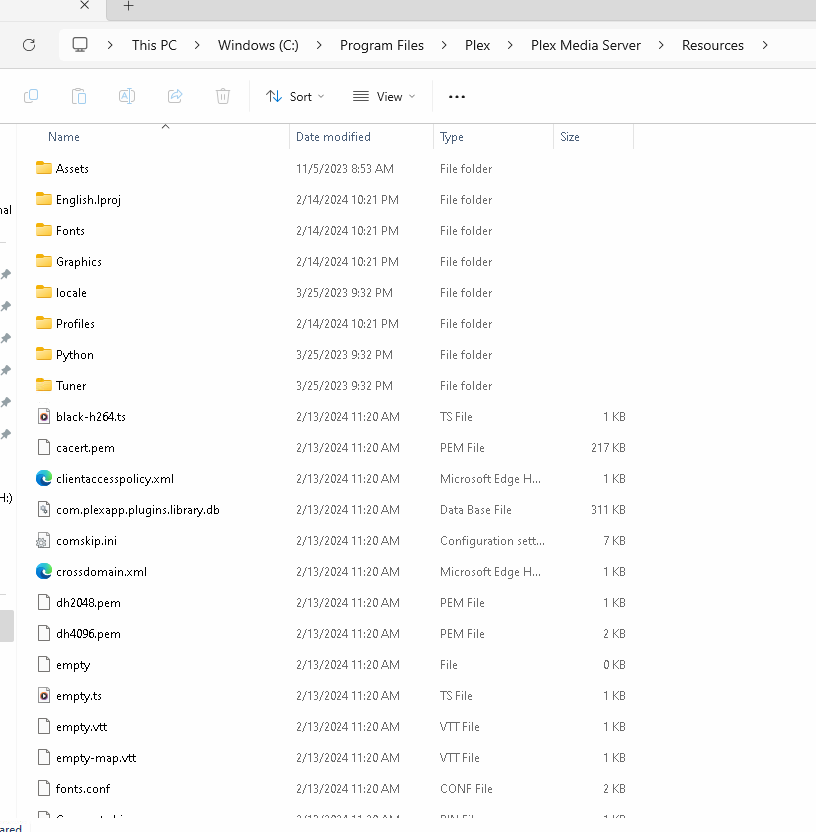Sort by the Date modified column header

click(x=333, y=137)
